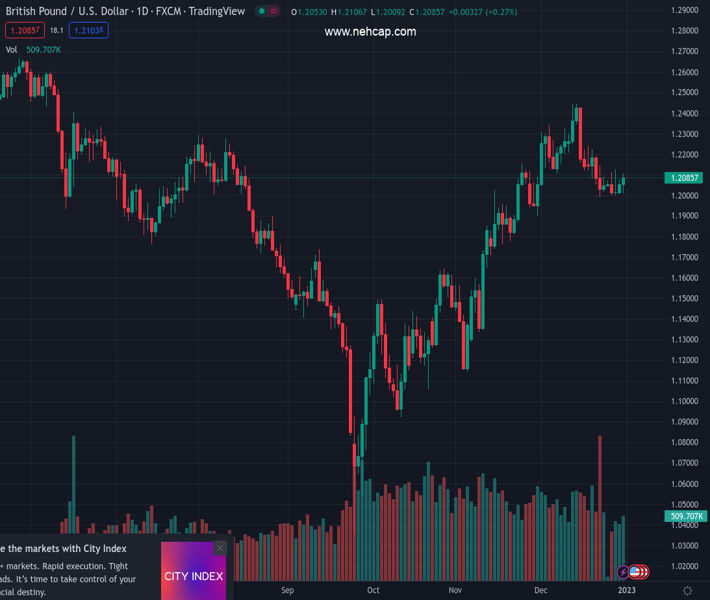Click the Vol indicator label
This screenshot has width=710, height=600.
11,49
